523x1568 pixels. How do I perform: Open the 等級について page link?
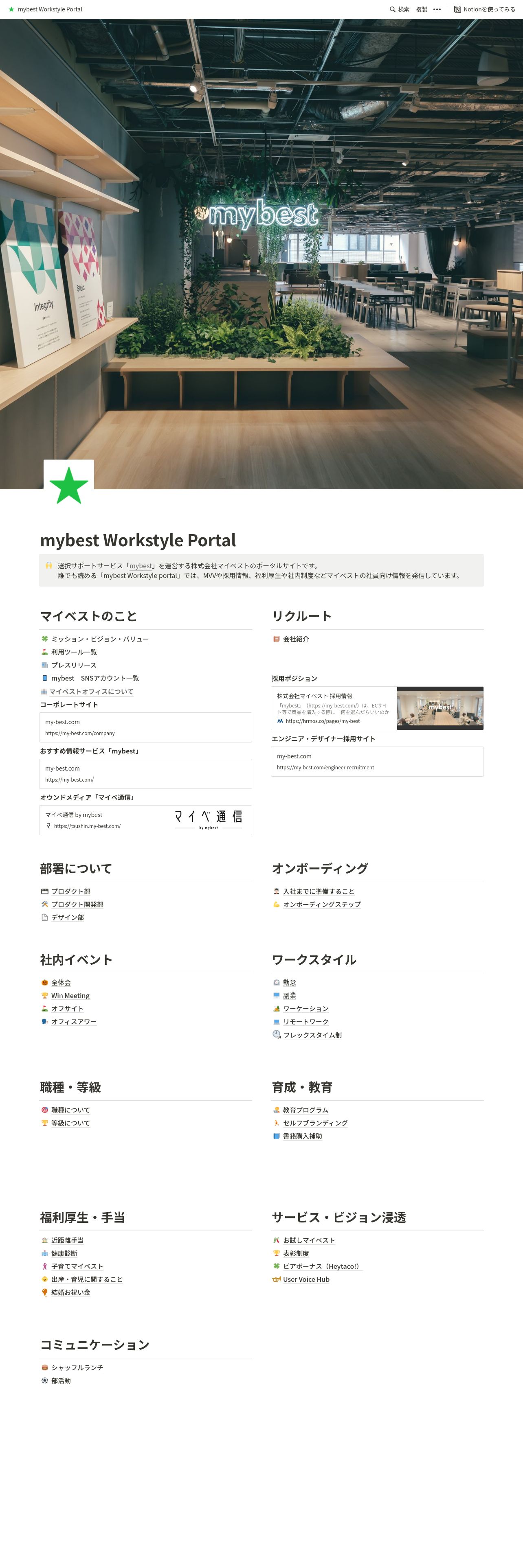[x=70, y=1123]
